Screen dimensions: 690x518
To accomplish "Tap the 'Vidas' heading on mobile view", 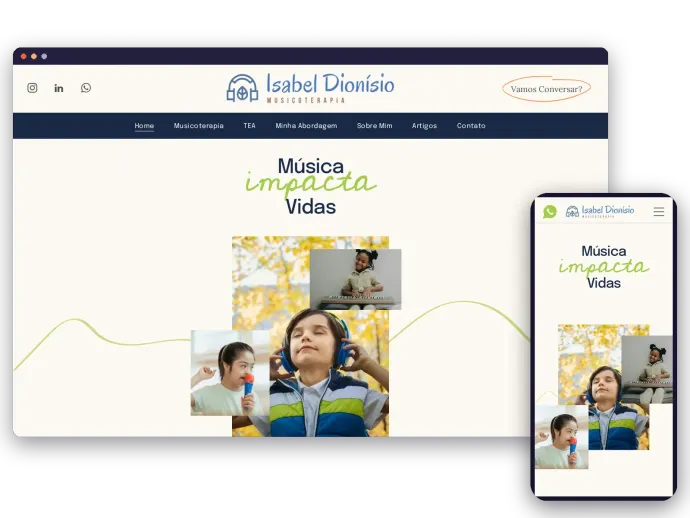I will pyautogui.click(x=604, y=283).
